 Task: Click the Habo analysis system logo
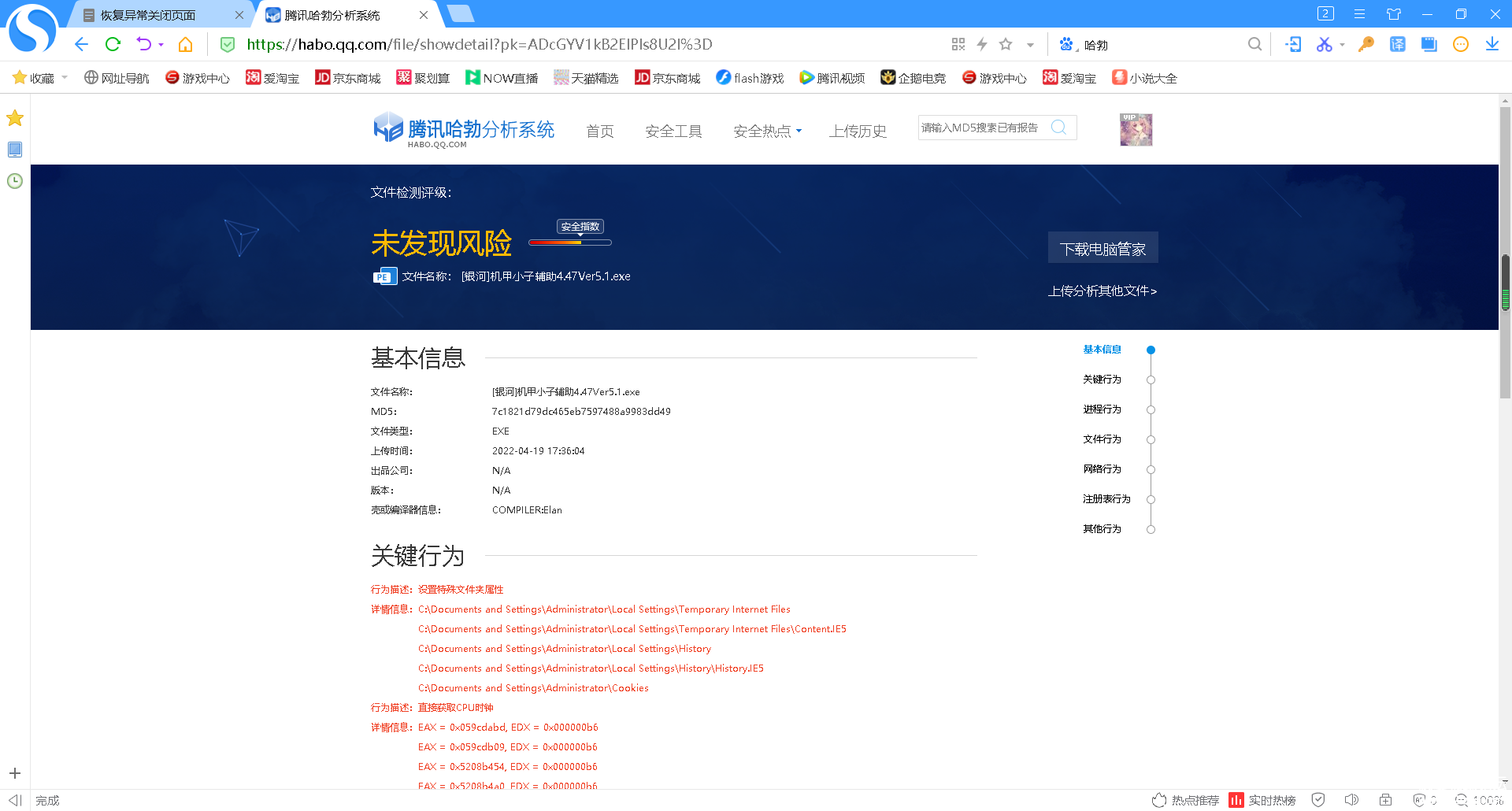tap(464, 130)
